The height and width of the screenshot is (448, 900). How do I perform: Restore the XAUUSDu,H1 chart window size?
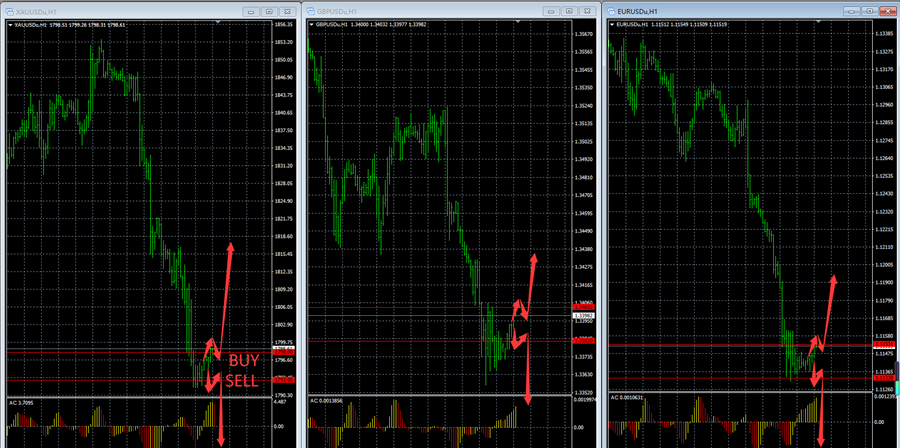268,10
